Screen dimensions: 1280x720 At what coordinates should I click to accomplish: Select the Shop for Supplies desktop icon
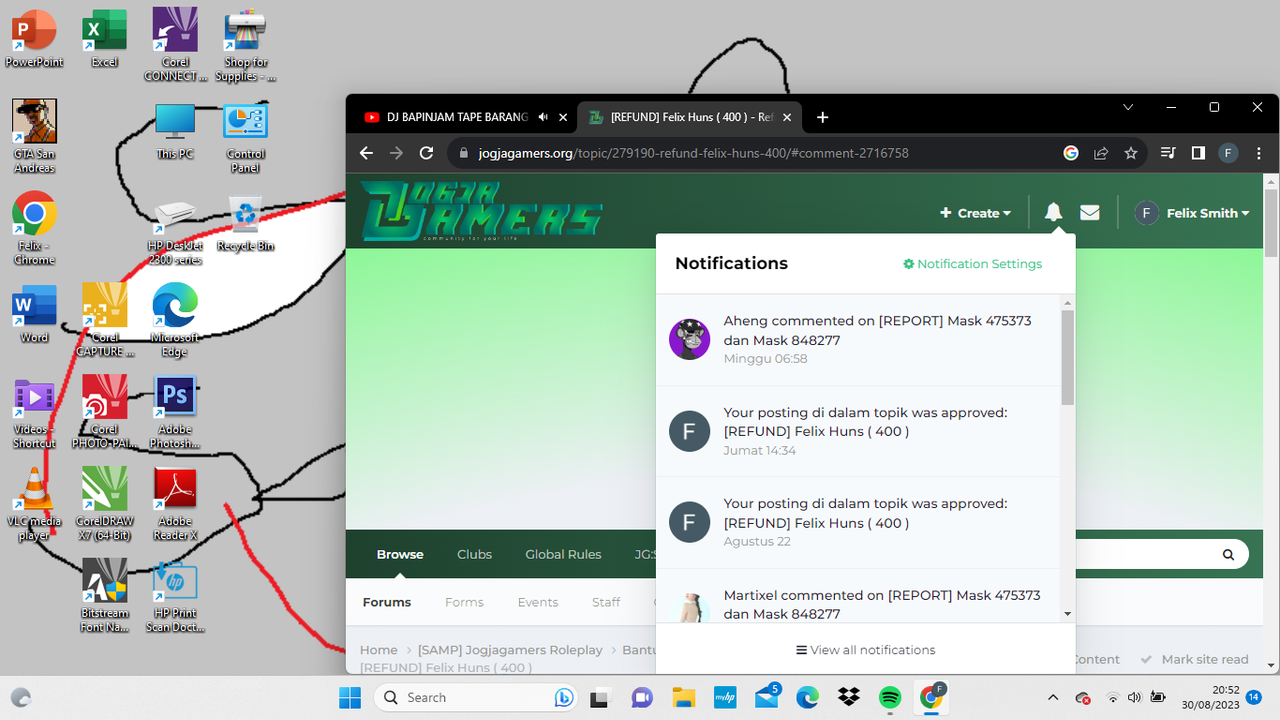pos(245,45)
